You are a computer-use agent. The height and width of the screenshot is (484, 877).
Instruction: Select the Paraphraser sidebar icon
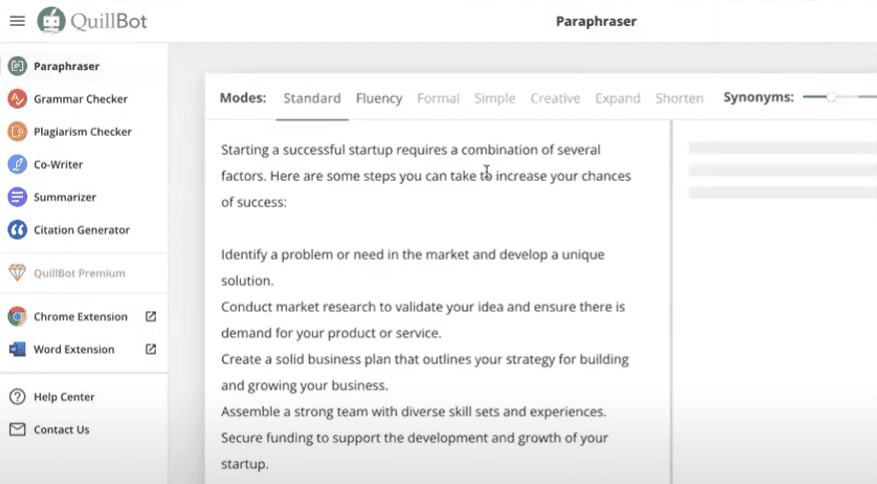[17, 66]
